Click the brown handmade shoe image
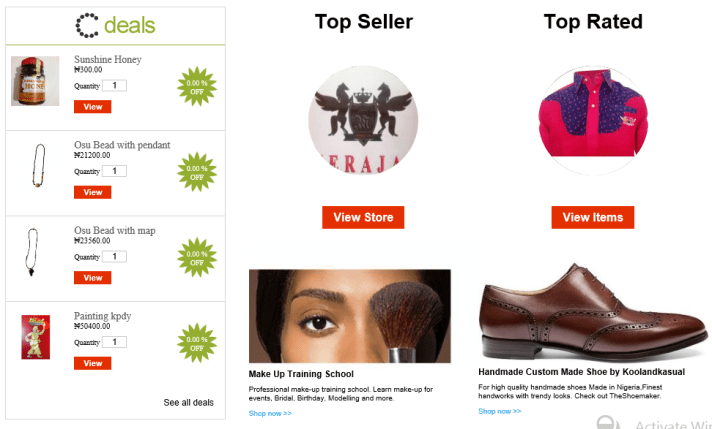 593,313
